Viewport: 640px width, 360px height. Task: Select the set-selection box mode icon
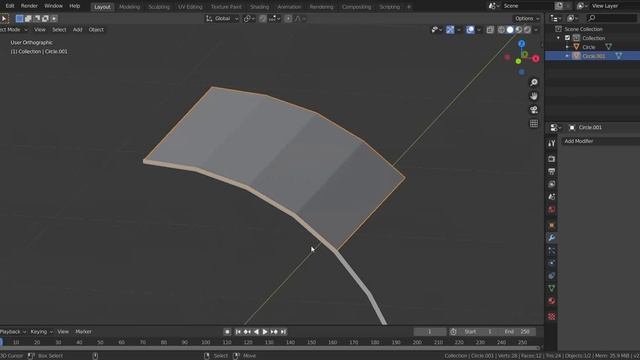pos(19,18)
